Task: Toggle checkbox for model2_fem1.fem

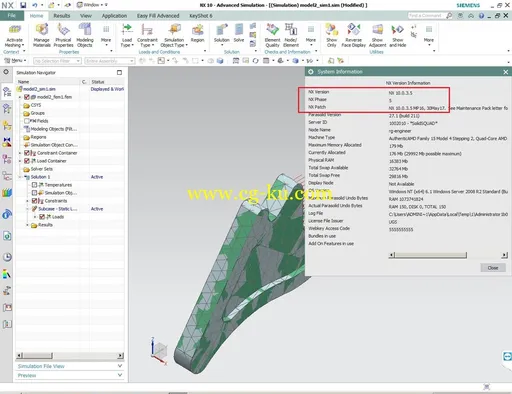Action: pyautogui.click(x=27, y=97)
